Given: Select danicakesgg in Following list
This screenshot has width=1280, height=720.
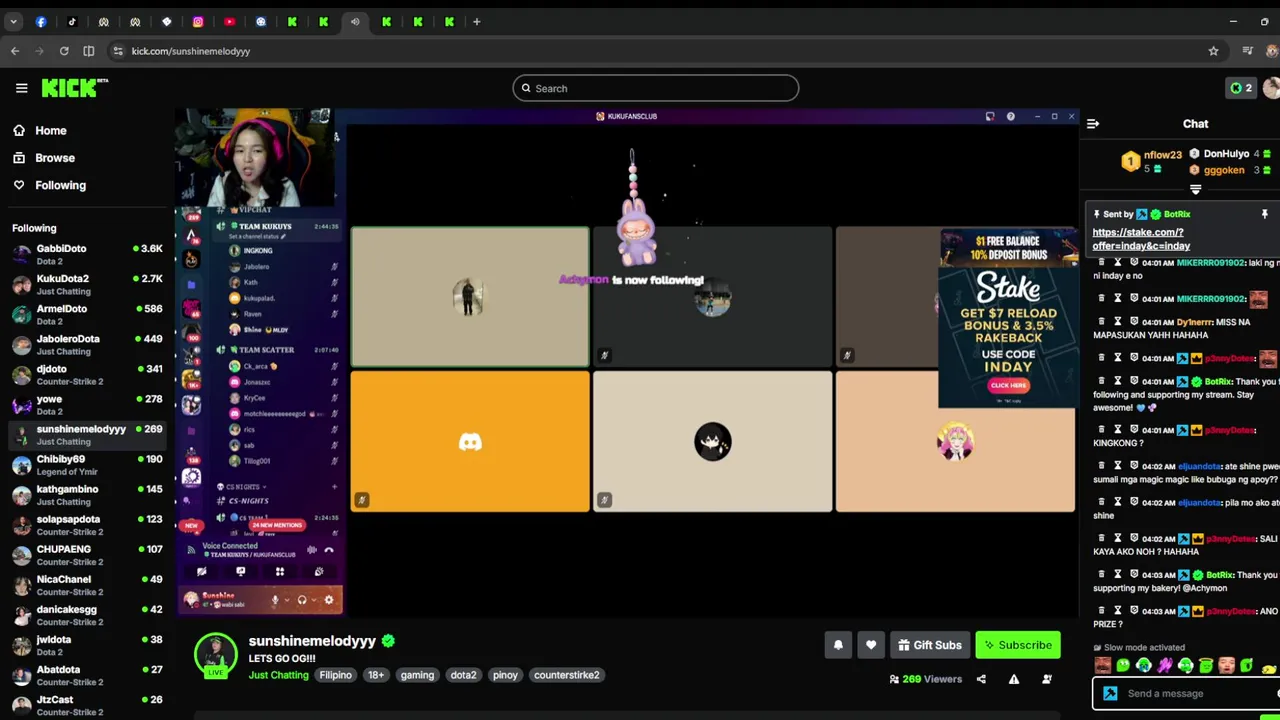Looking at the screenshot, I should pos(85,614).
